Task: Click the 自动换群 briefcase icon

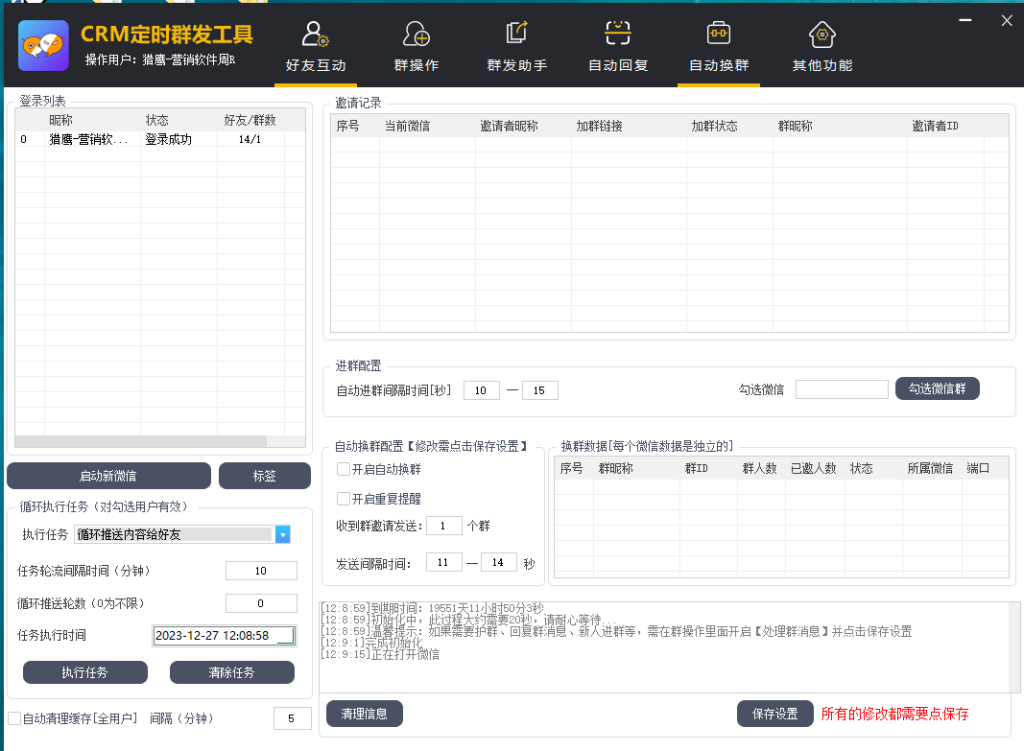Action: tap(718, 34)
